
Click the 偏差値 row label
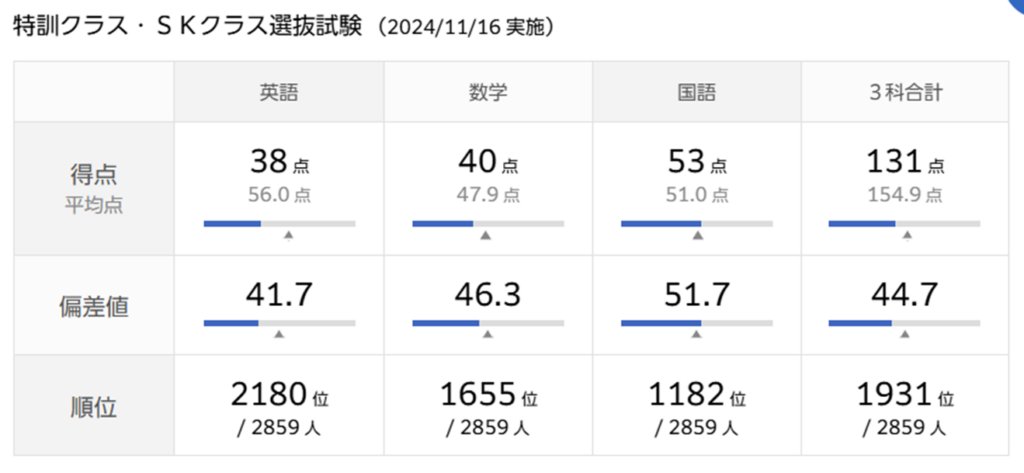[x=94, y=307]
